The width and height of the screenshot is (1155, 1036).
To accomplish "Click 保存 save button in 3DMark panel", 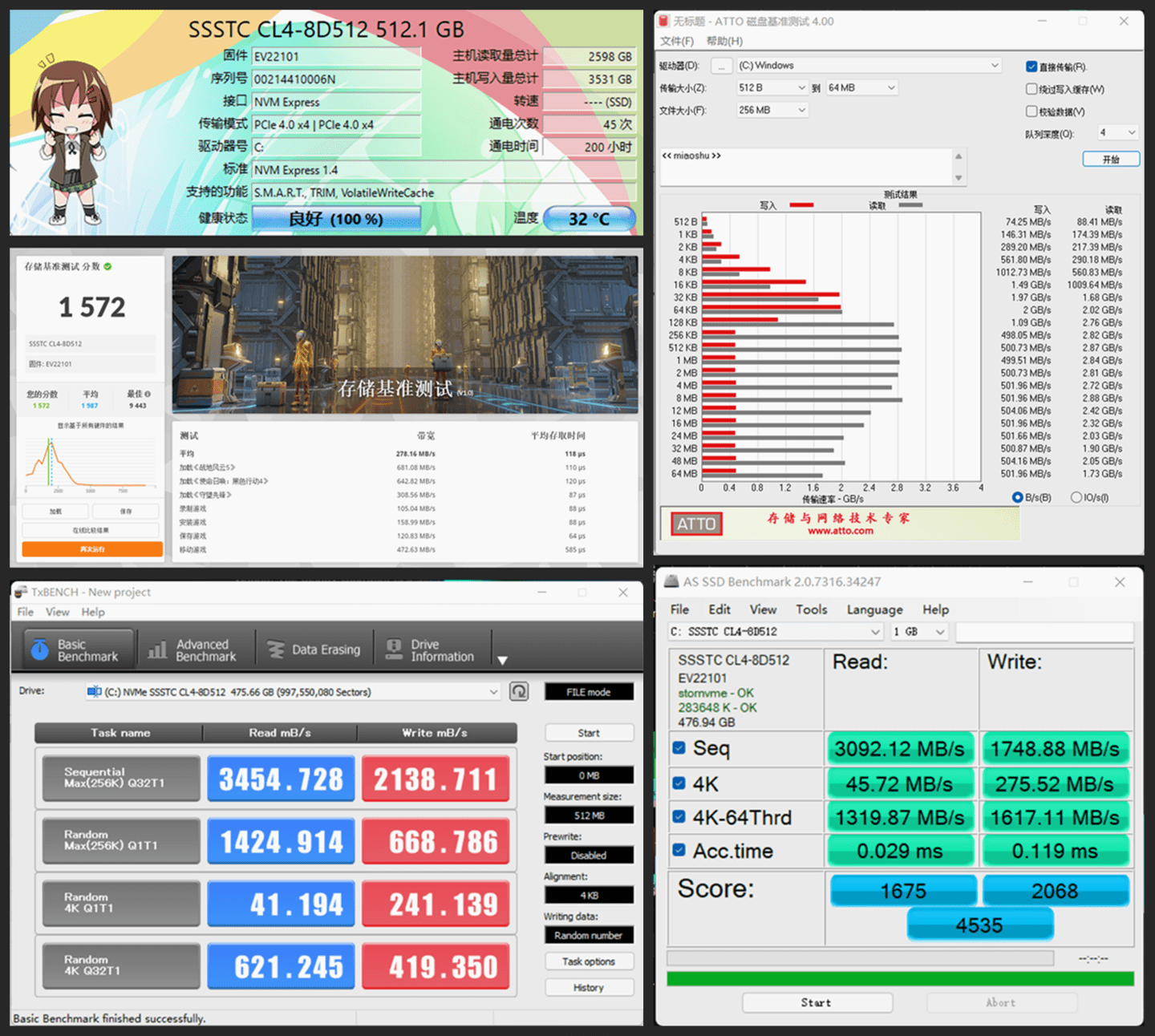I will point(126,511).
